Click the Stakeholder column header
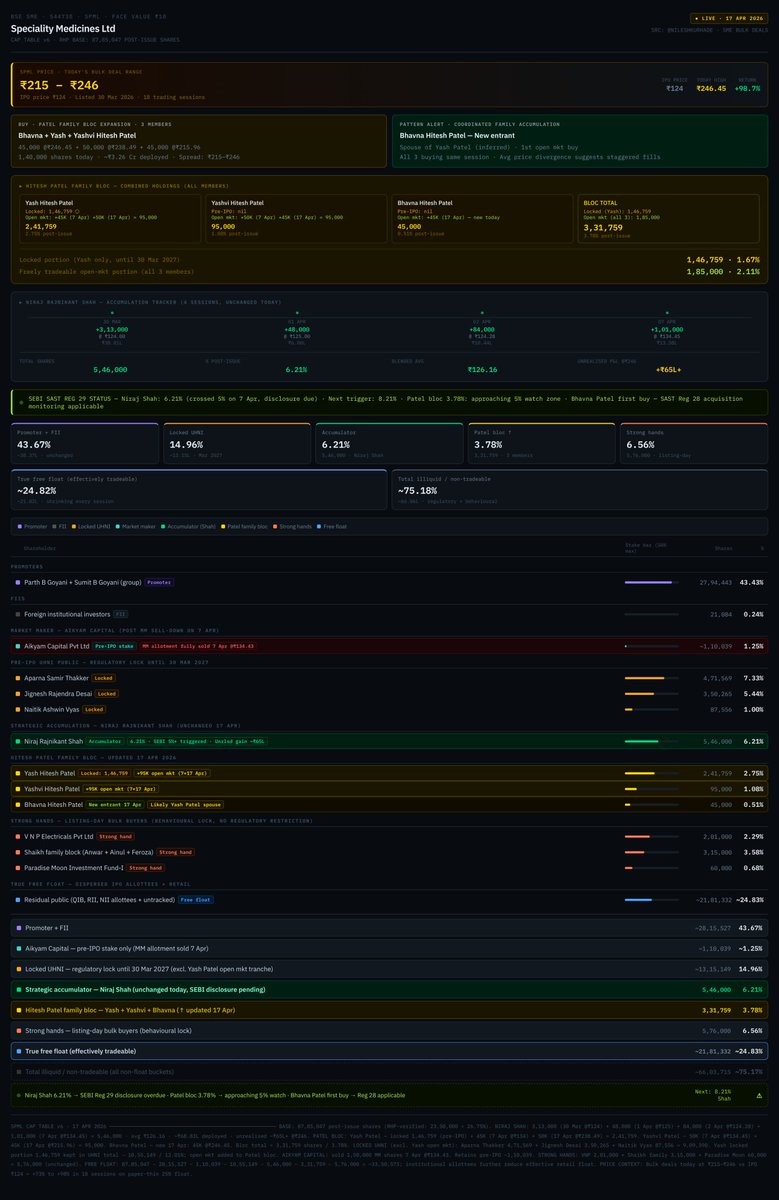This screenshot has width=779, height=1200. click(40, 548)
